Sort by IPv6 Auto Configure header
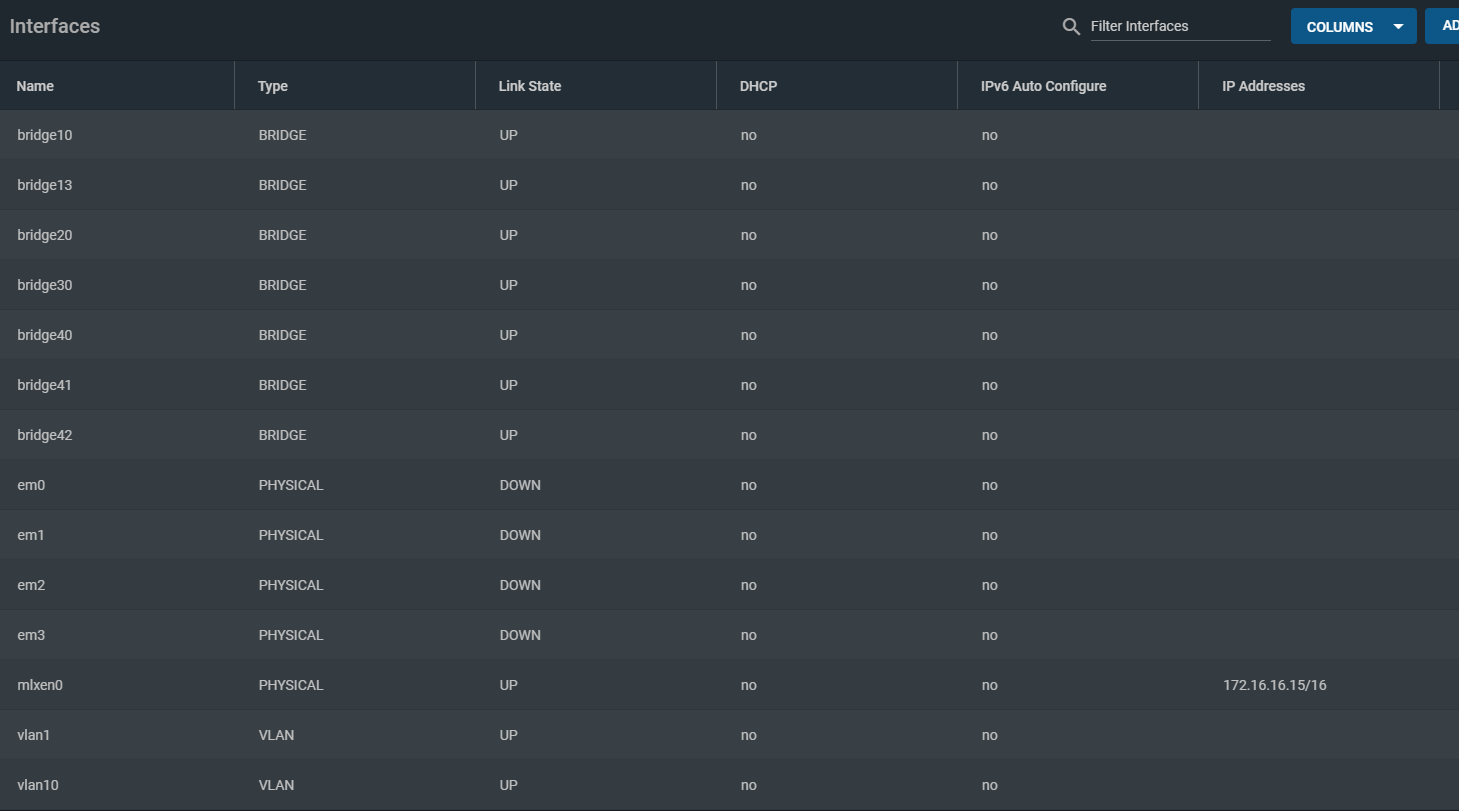Image resolution: width=1459 pixels, height=811 pixels. (x=1044, y=86)
